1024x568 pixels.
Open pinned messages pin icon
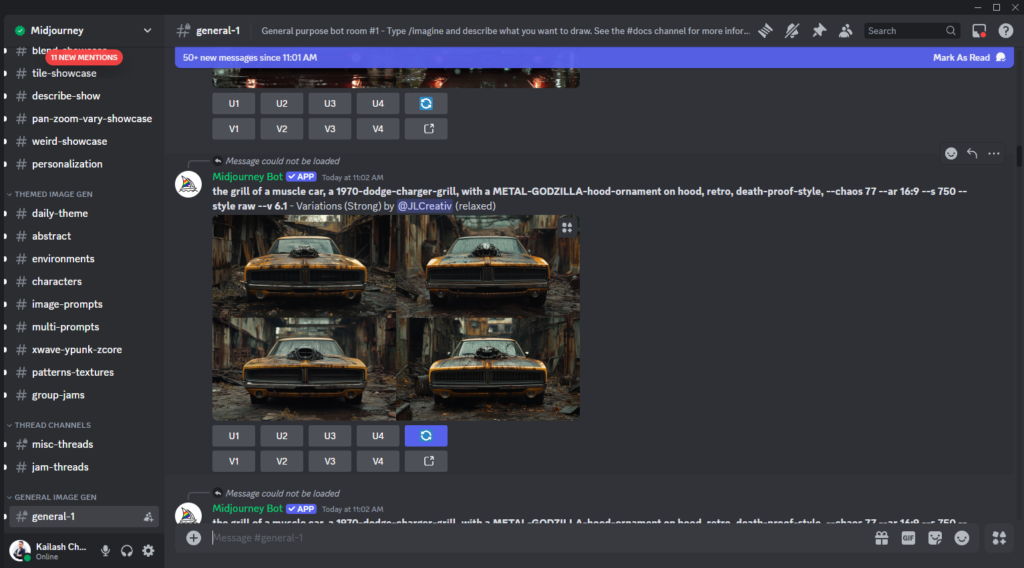click(819, 31)
